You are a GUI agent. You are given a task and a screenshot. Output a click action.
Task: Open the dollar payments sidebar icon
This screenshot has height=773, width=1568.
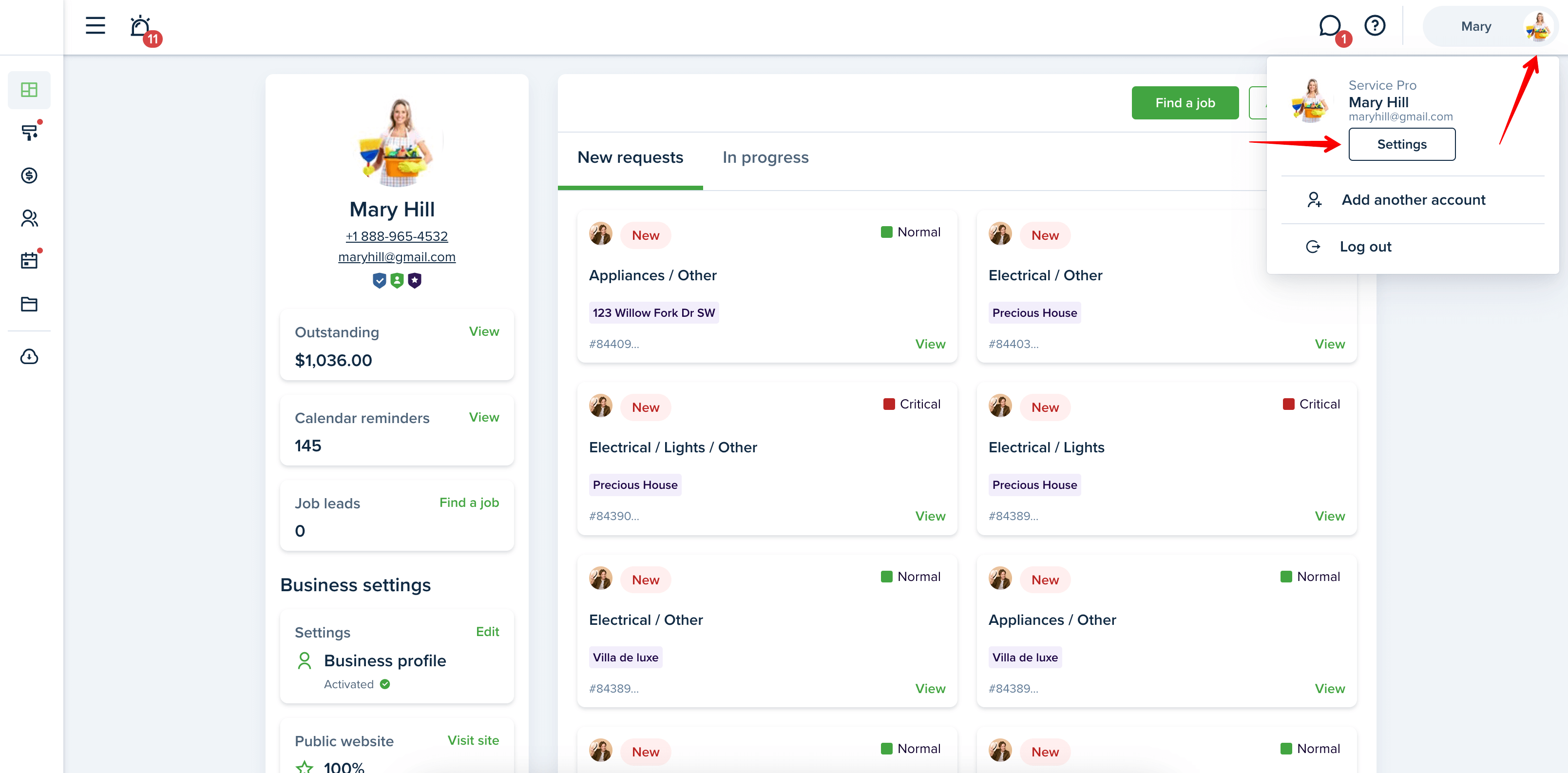click(29, 176)
